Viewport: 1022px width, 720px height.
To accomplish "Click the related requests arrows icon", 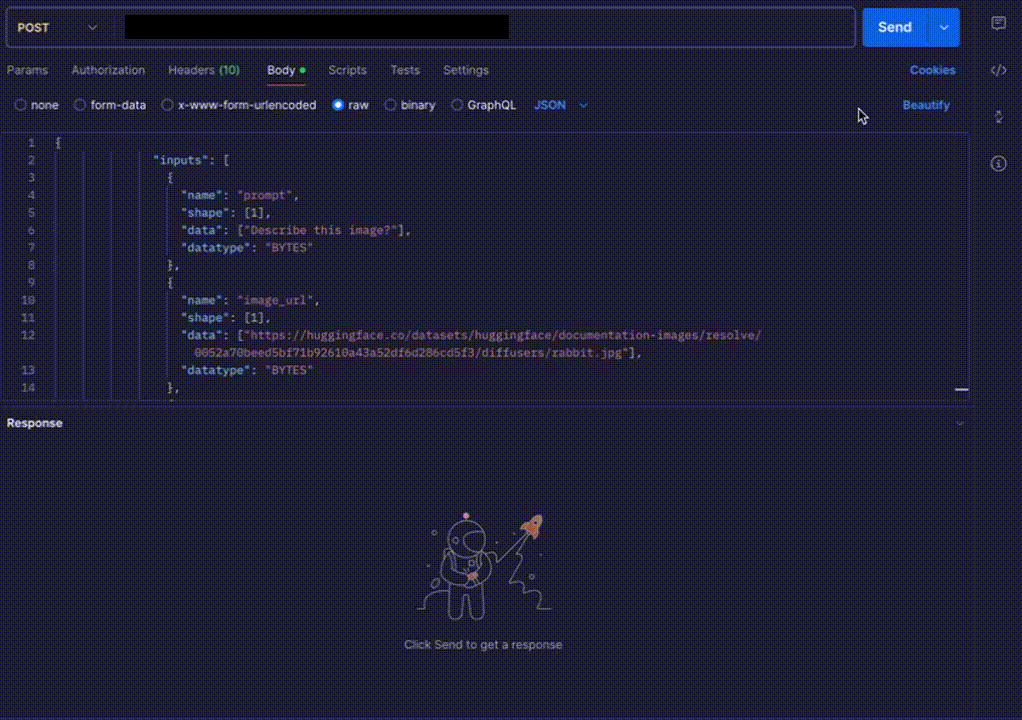I will pos(998,117).
